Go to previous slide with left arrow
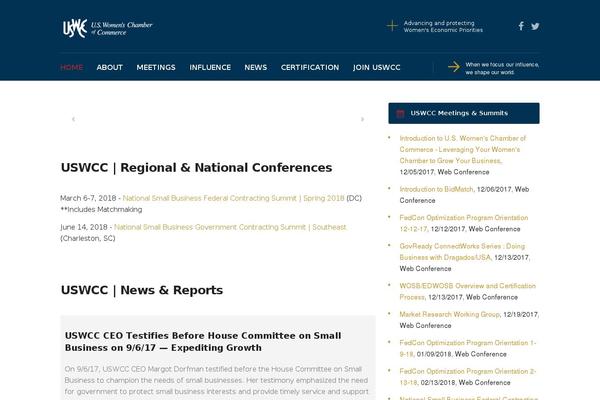 [x=73, y=119]
